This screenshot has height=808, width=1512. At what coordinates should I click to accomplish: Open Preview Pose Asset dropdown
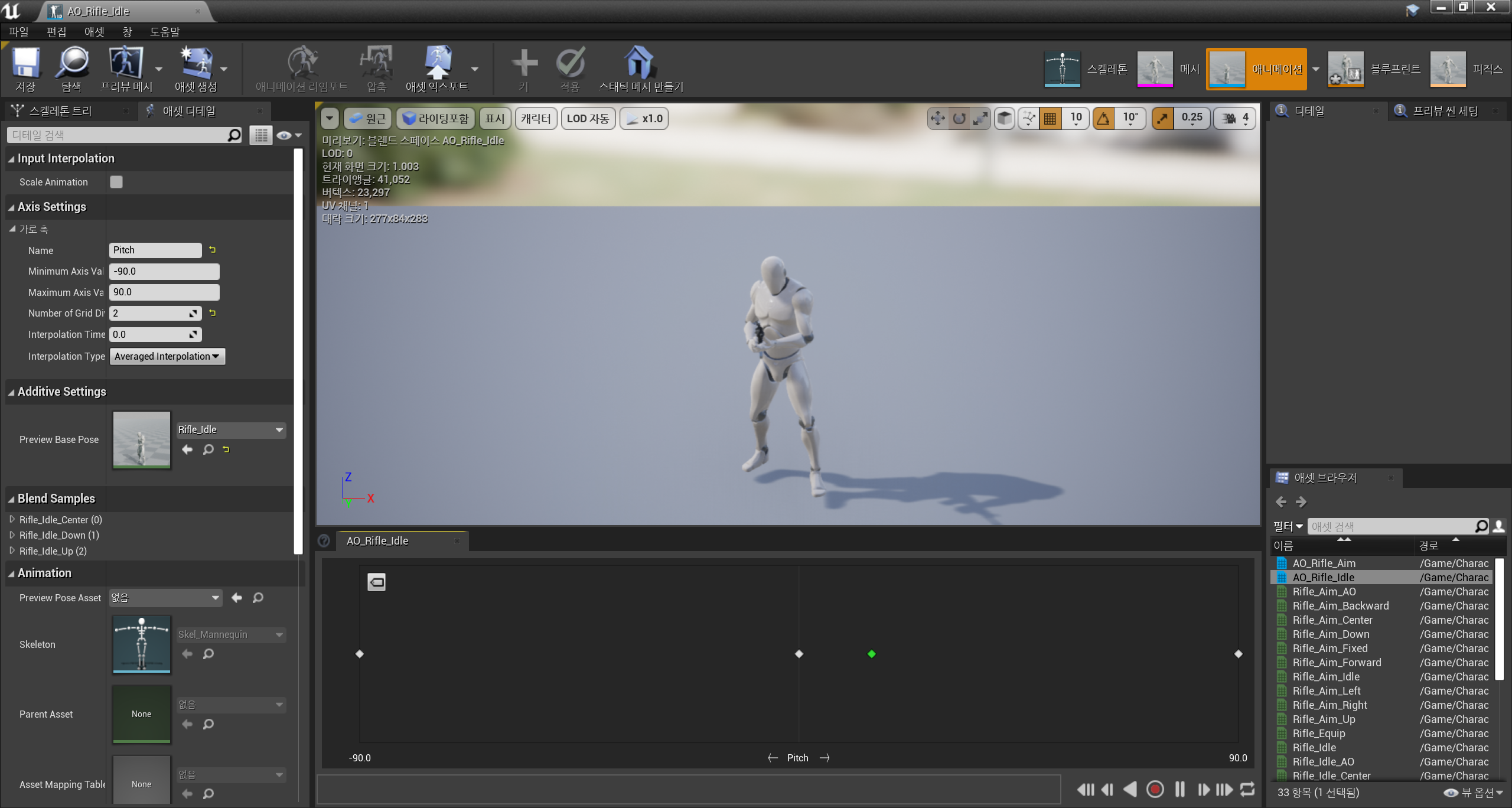coord(166,598)
